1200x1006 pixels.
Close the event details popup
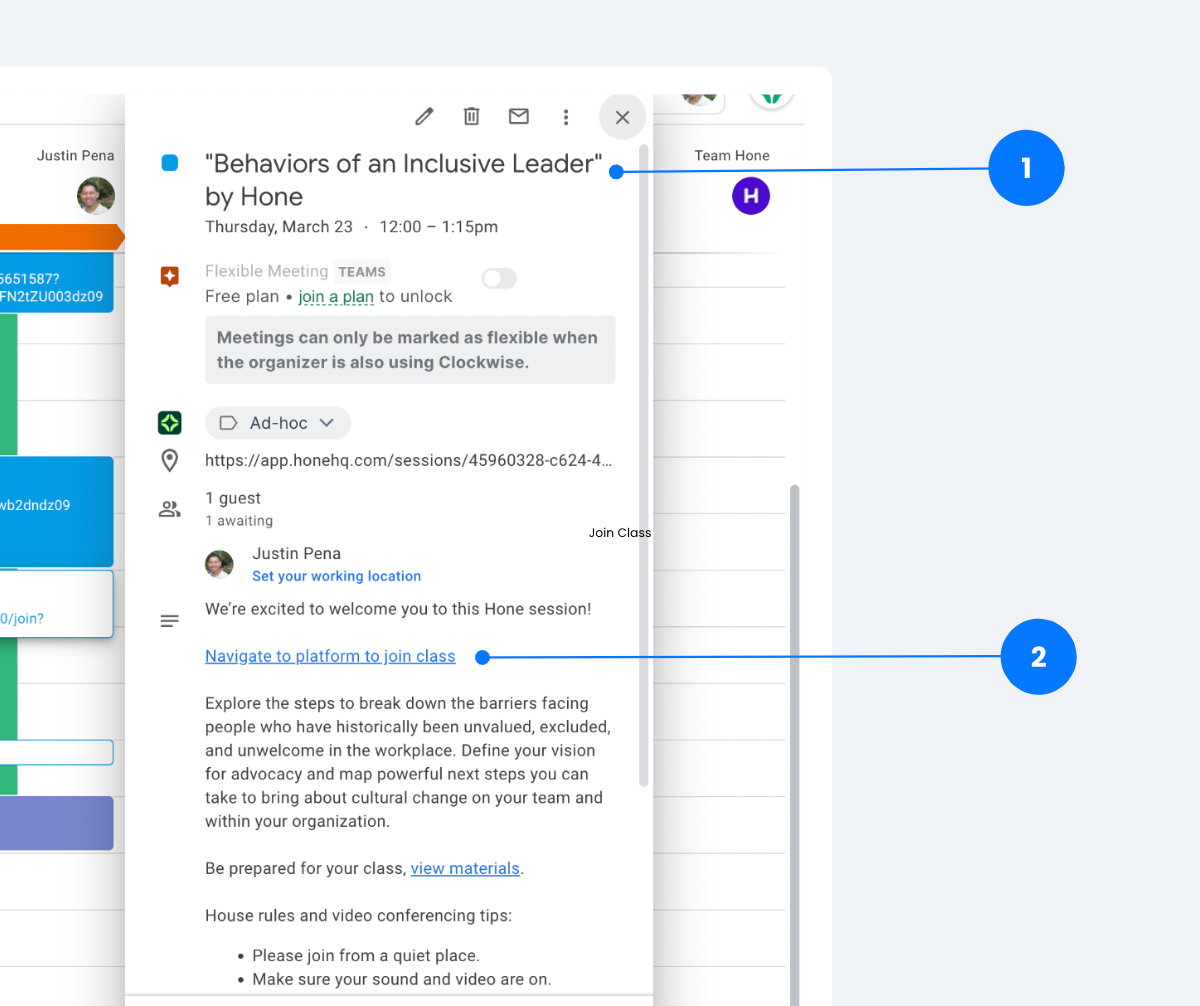coord(622,117)
